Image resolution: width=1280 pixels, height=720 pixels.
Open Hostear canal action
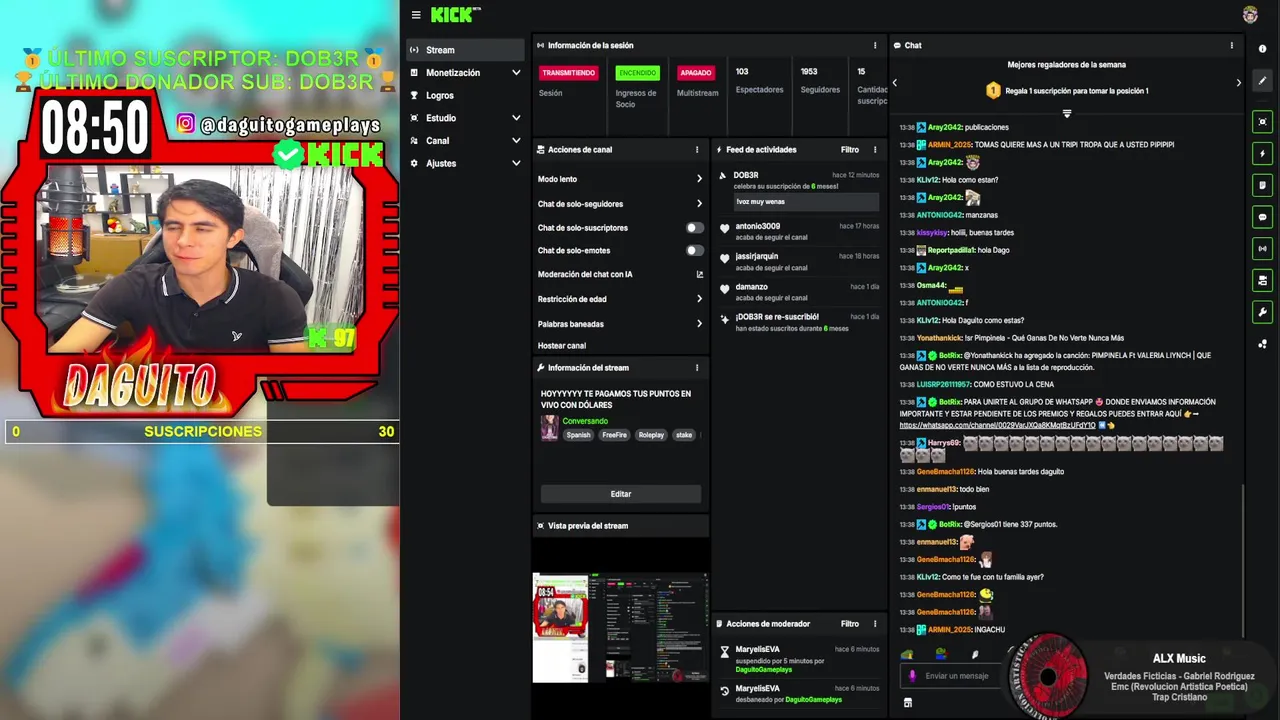click(x=562, y=346)
